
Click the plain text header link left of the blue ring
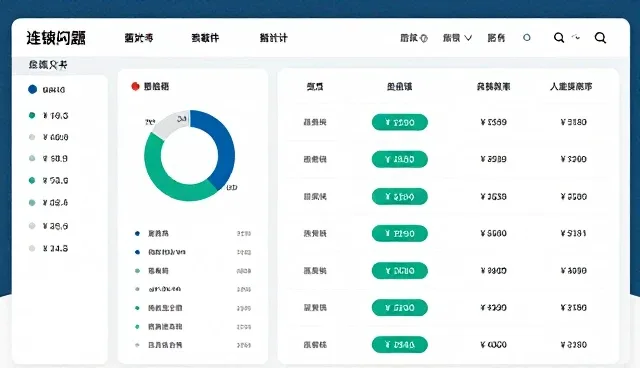pyautogui.click(x=496, y=38)
